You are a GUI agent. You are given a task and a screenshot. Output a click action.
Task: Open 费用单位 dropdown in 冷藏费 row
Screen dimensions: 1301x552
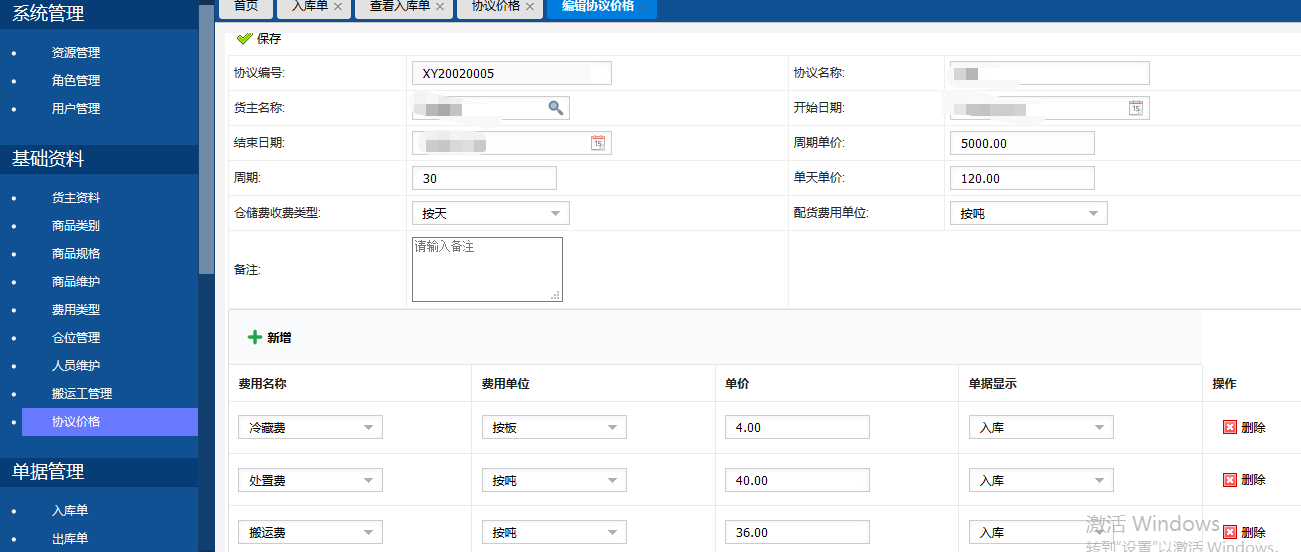click(612, 428)
